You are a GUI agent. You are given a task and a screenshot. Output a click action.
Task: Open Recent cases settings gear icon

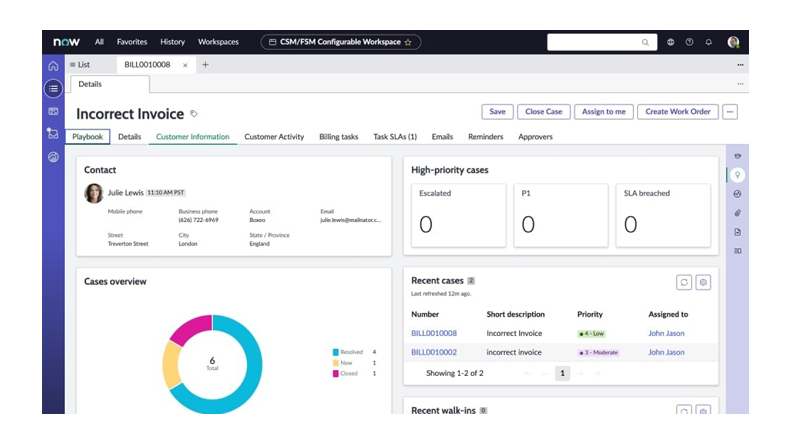(703, 283)
